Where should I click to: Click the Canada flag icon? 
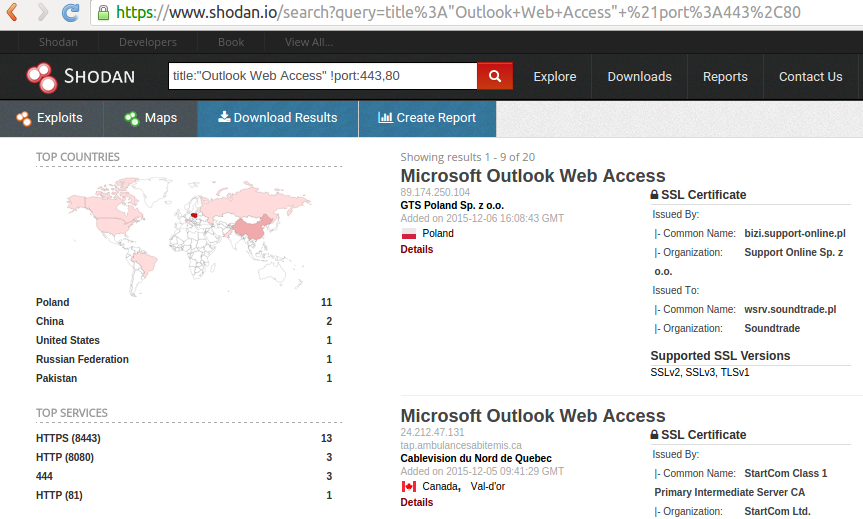tap(409, 487)
